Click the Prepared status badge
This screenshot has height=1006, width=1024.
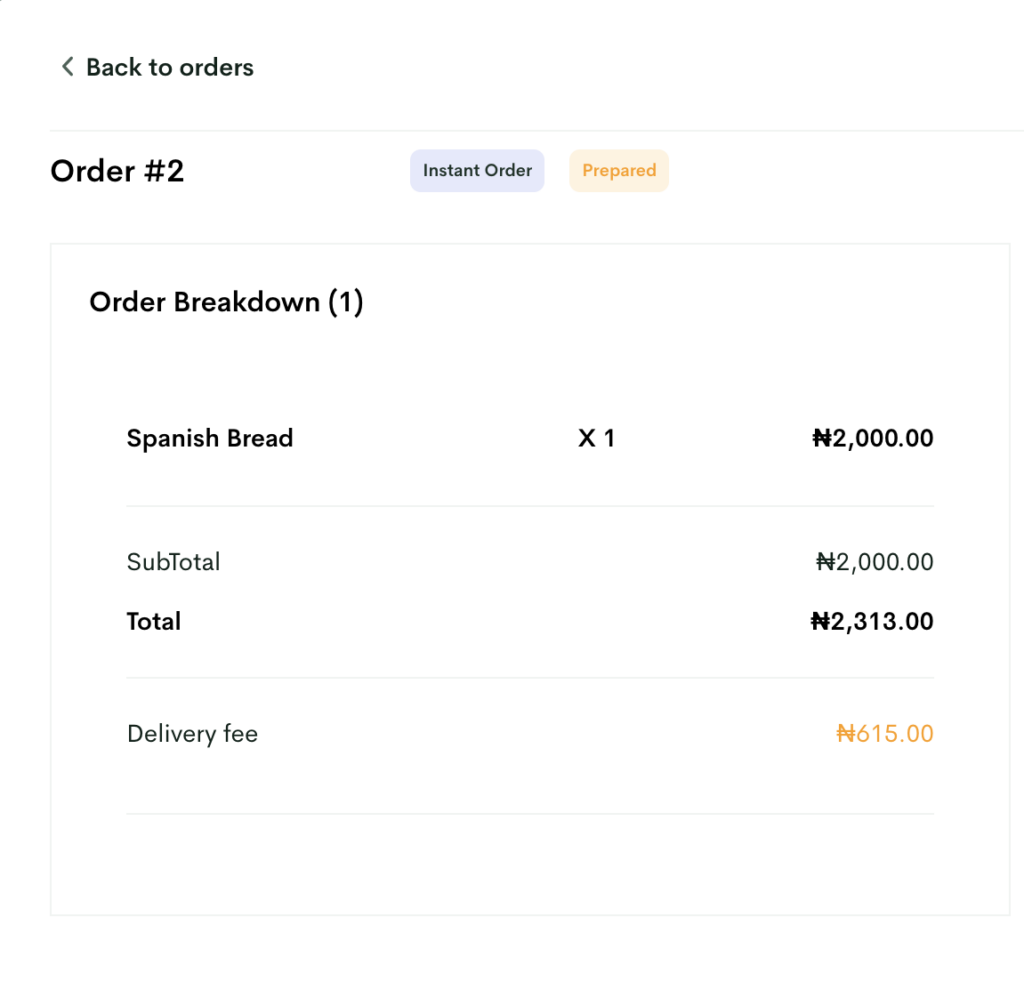[x=618, y=170]
